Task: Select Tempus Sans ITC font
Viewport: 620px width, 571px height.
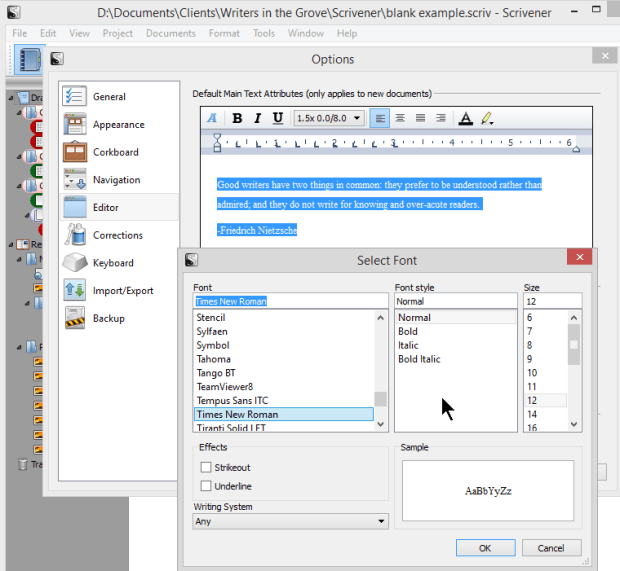Action: [x=284, y=401]
